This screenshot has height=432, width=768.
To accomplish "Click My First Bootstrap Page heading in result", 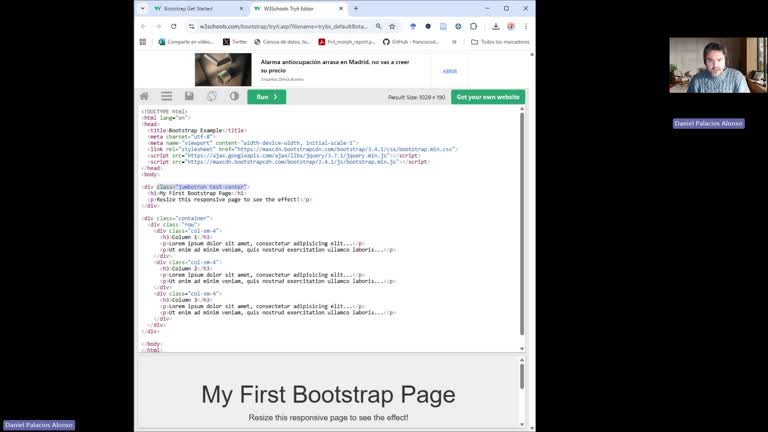I will pyautogui.click(x=328, y=394).
